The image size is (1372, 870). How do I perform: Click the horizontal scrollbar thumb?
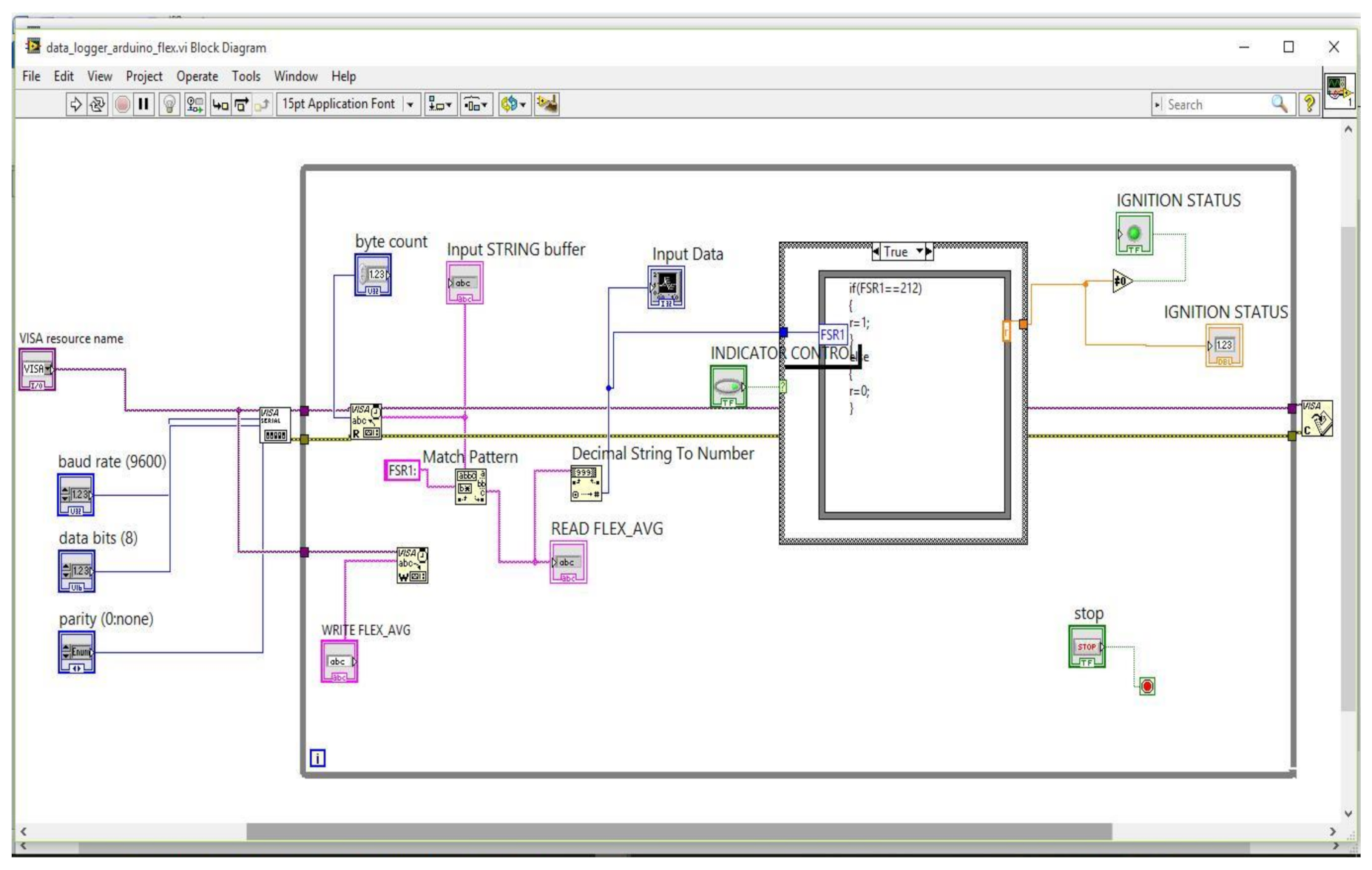[677, 832]
